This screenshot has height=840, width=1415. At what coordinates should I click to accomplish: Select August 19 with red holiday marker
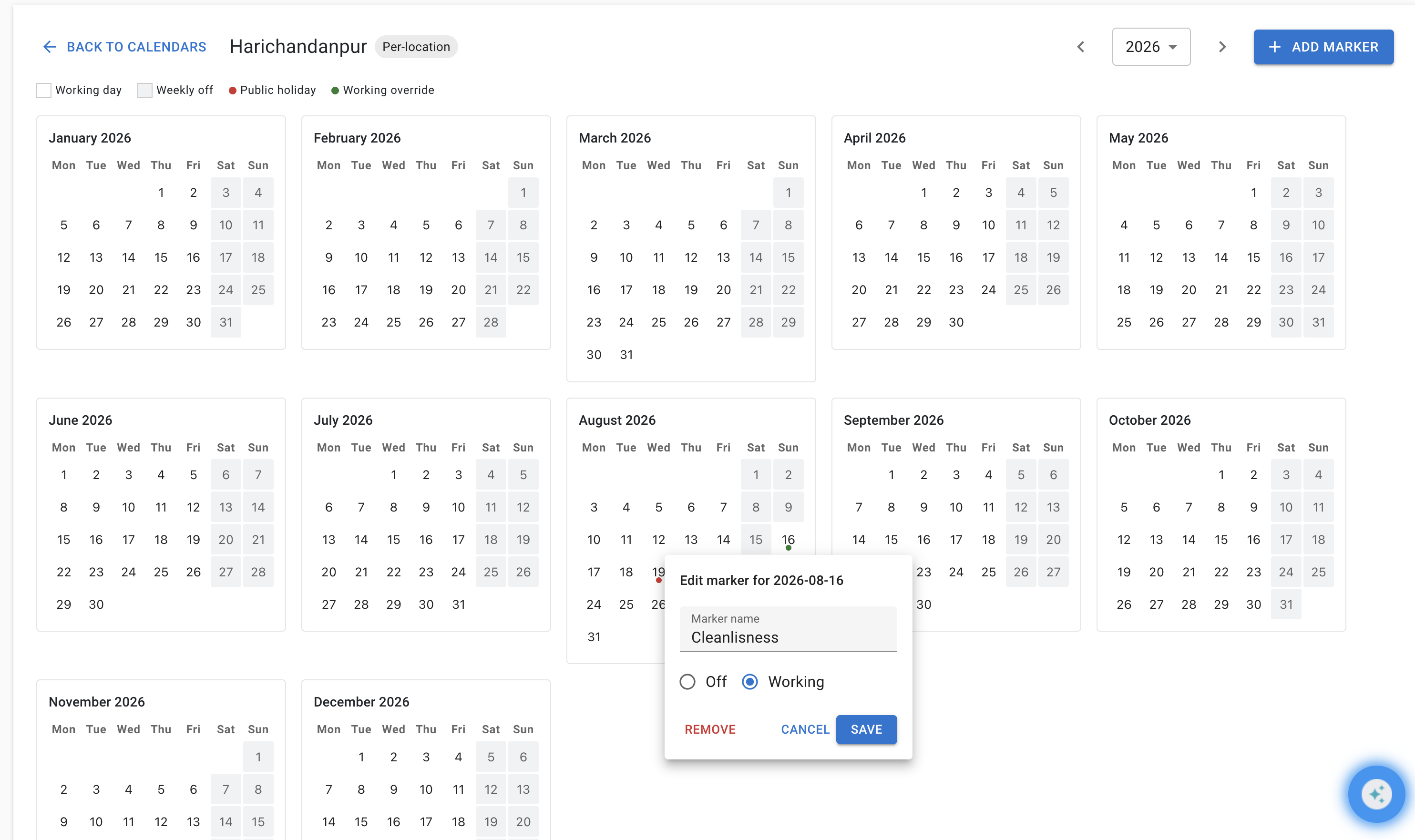tap(658, 572)
